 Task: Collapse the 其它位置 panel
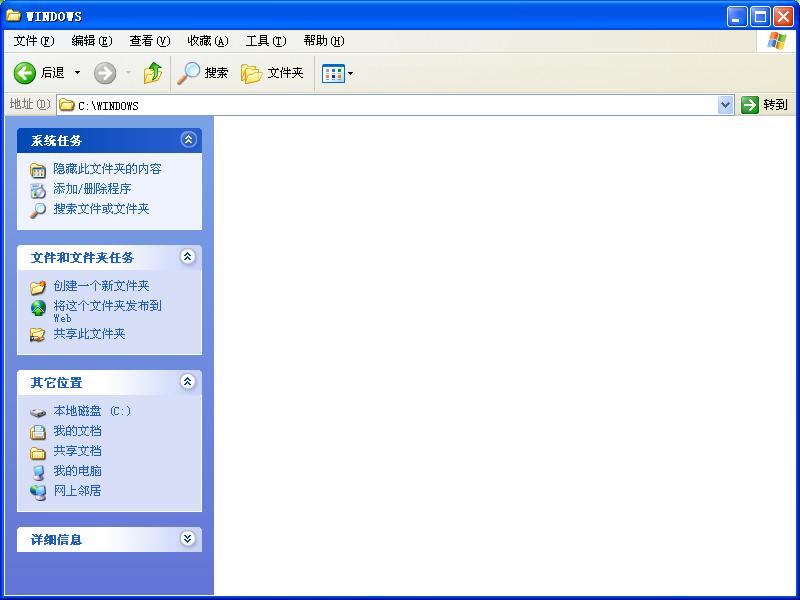pos(188,382)
